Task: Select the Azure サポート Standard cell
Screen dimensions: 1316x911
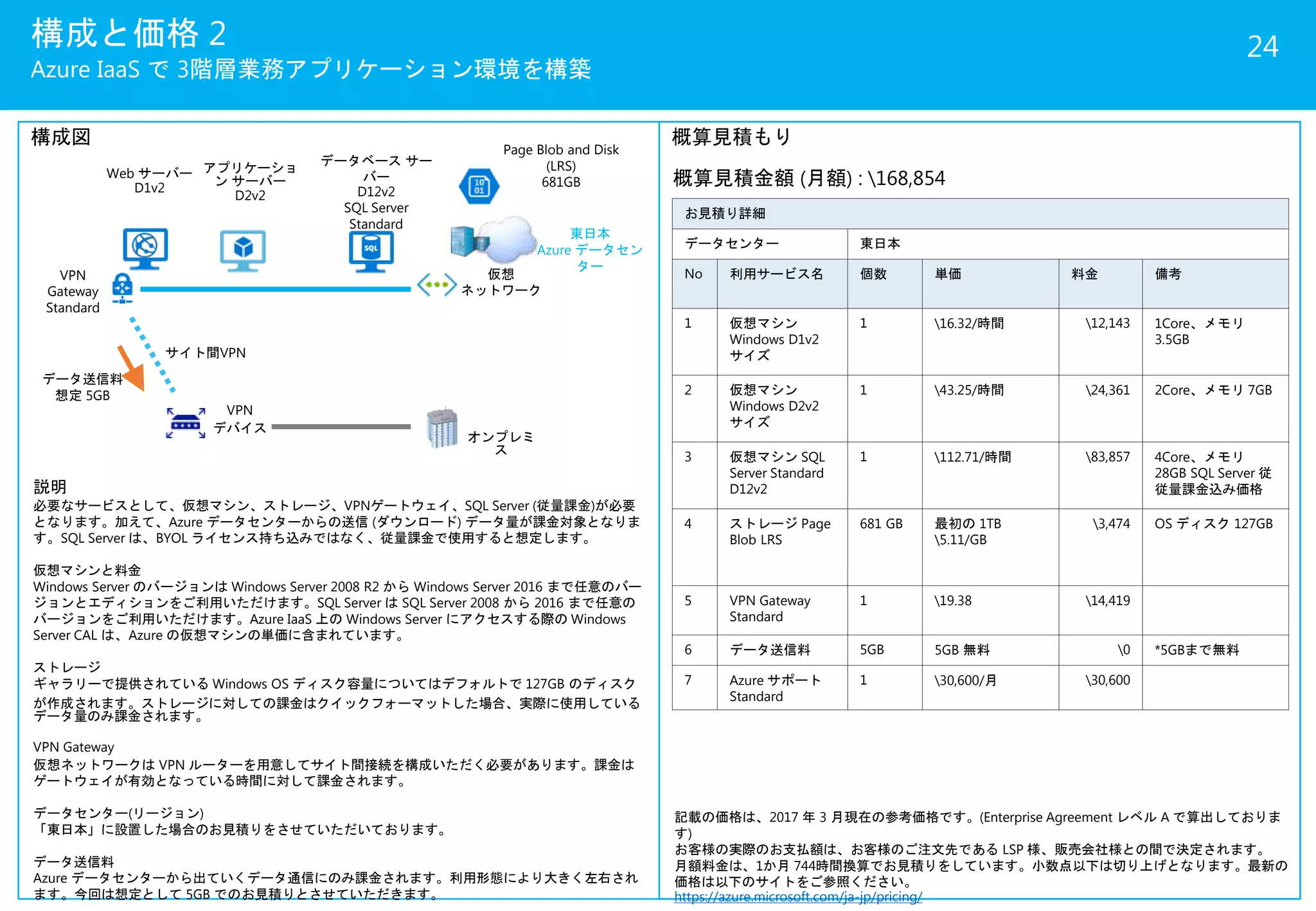Action: 782,688
